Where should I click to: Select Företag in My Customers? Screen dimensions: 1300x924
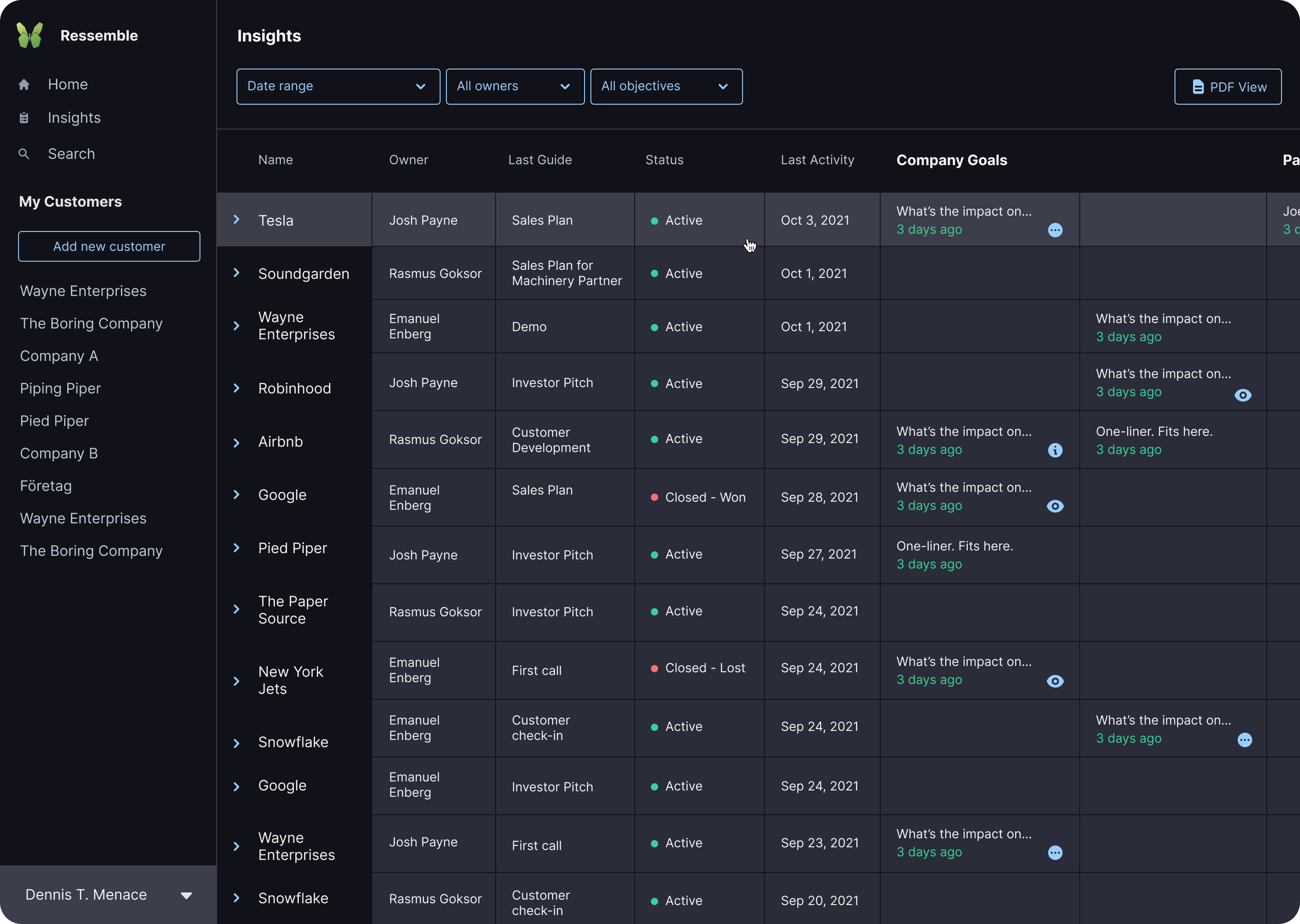pyautogui.click(x=46, y=486)
